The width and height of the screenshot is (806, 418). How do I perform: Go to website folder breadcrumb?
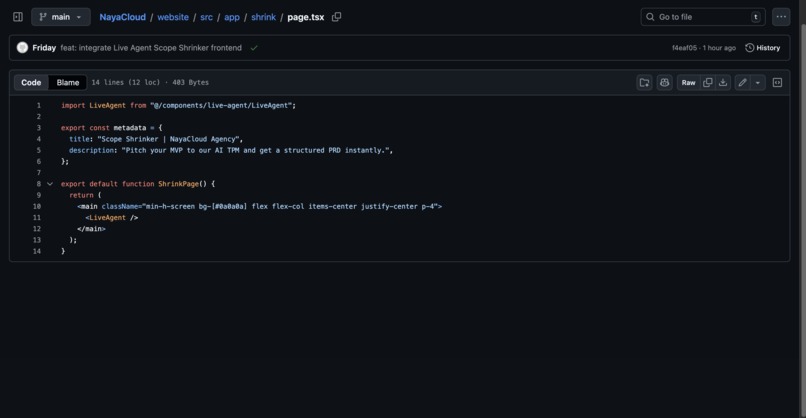tap(173, 17)
